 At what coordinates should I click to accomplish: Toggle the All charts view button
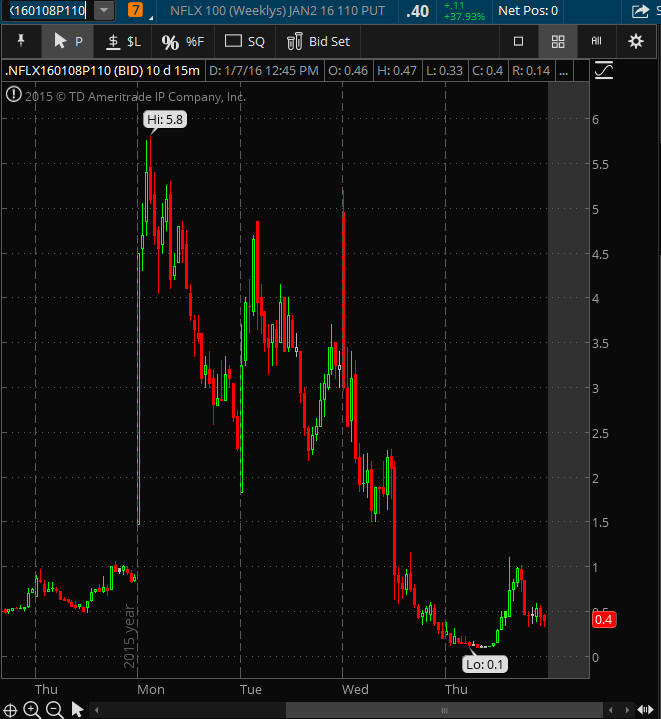point(597,41)
